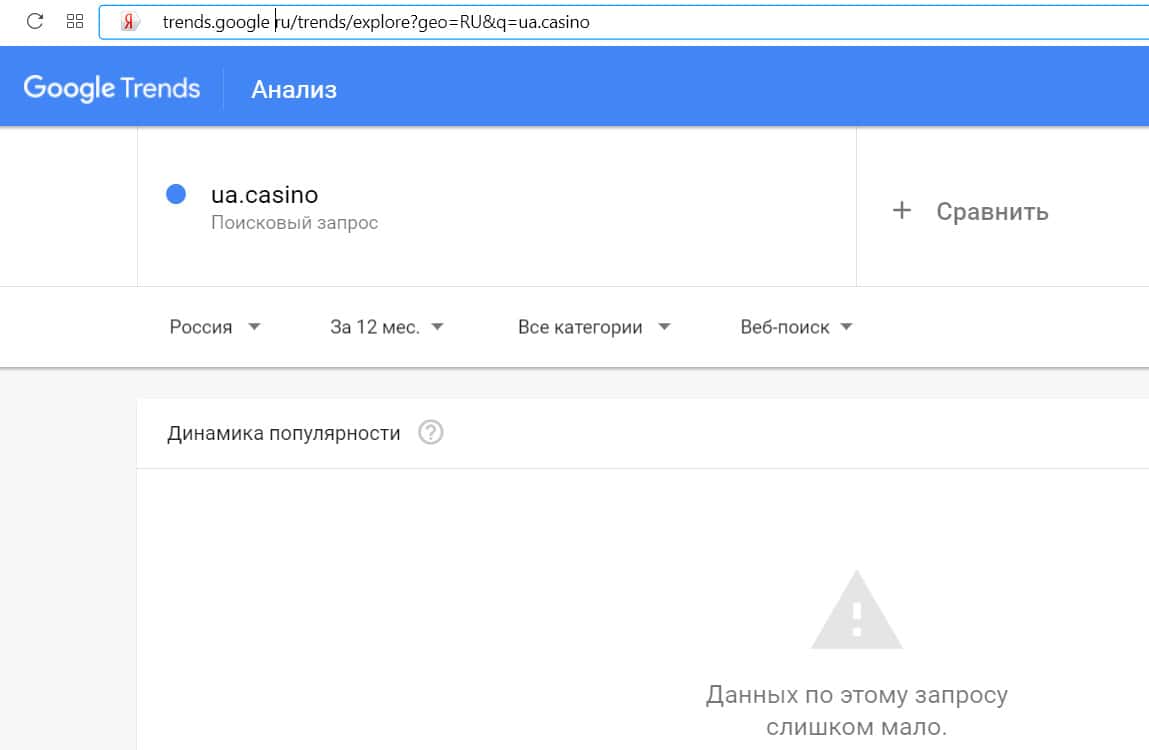Viewport: 1149px width, 750px height.
Task: Click the Поисковый запрос subtitle label
Action: click(294, 223)
